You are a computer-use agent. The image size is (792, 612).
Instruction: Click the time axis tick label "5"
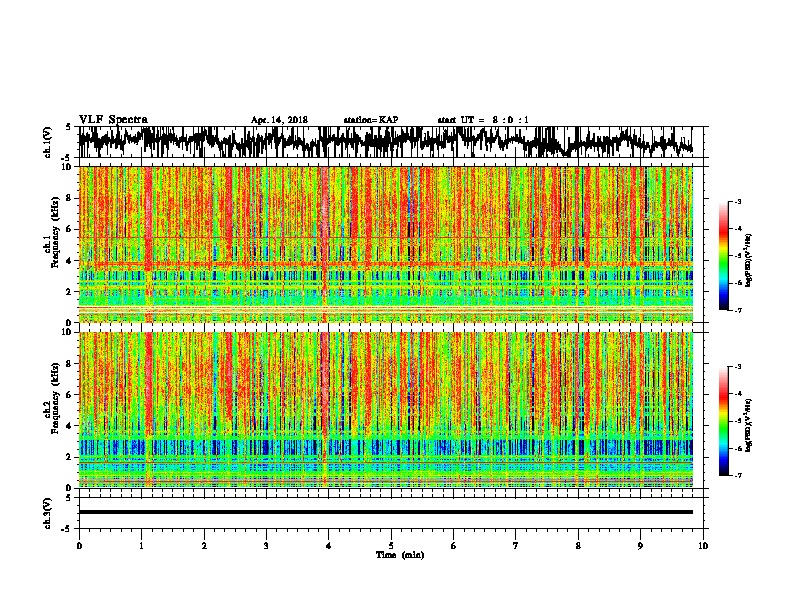tap(391, 546)
